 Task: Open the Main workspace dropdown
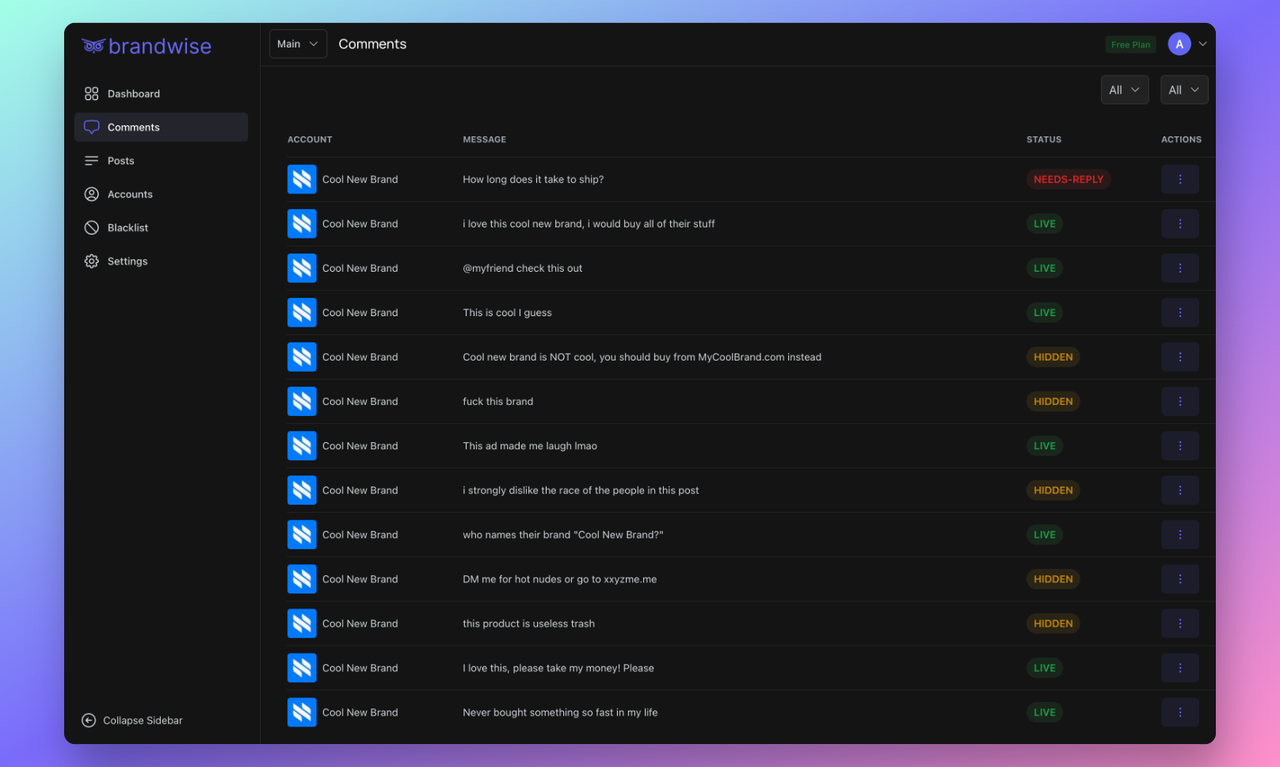[298, 44]
